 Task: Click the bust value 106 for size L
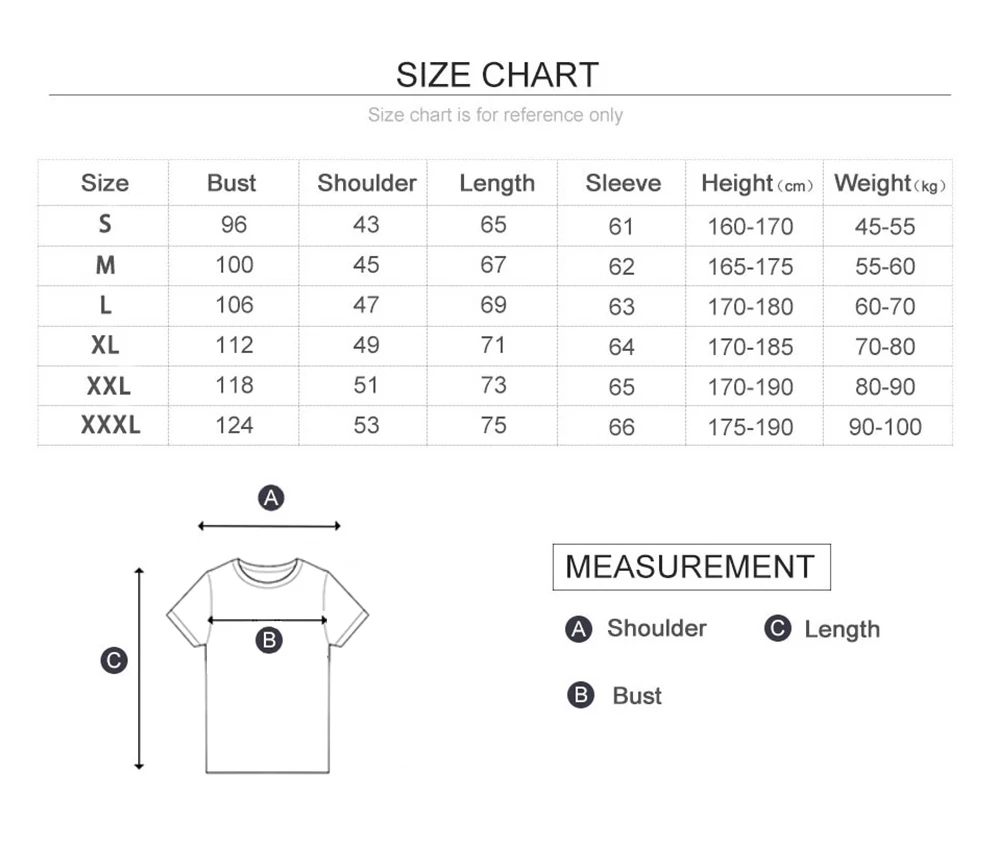234,305
